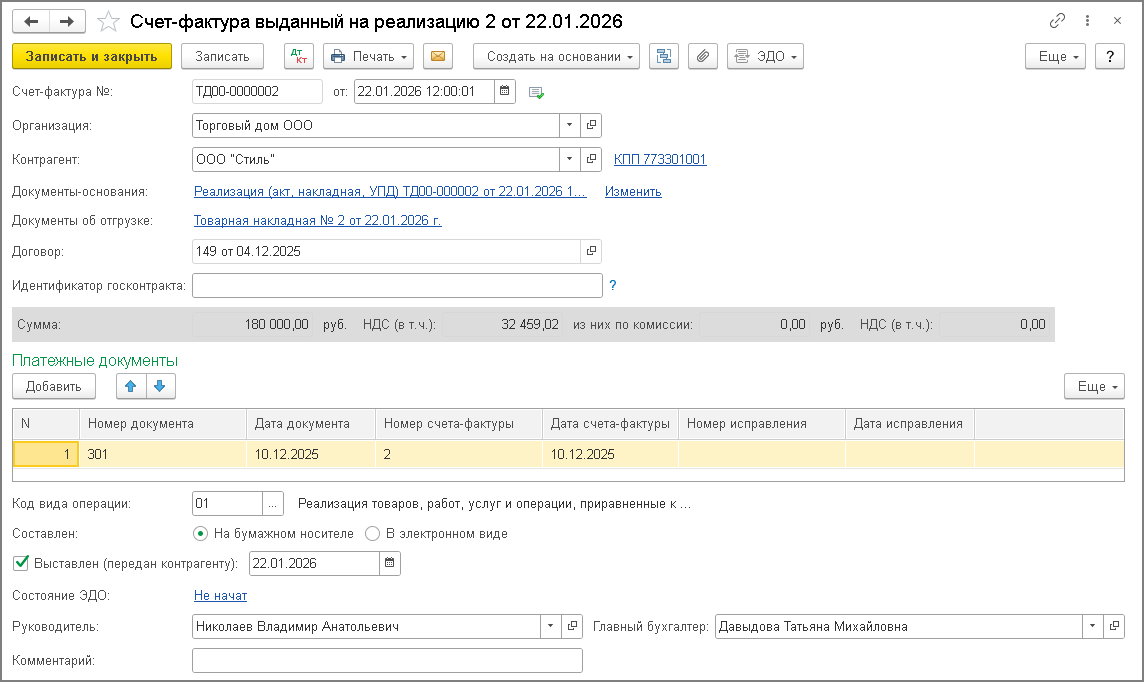Image resolution: width=1144 pixels, height=683 pixels.
Task: Select На бумажном носителе option
Action: 200,534
